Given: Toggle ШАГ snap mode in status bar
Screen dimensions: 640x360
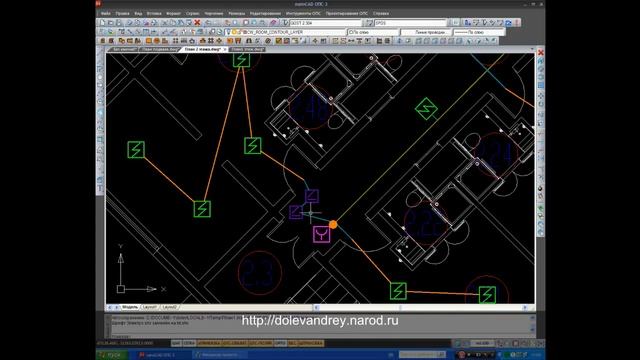Looking at the screenshot, I should tap(176, 343).
